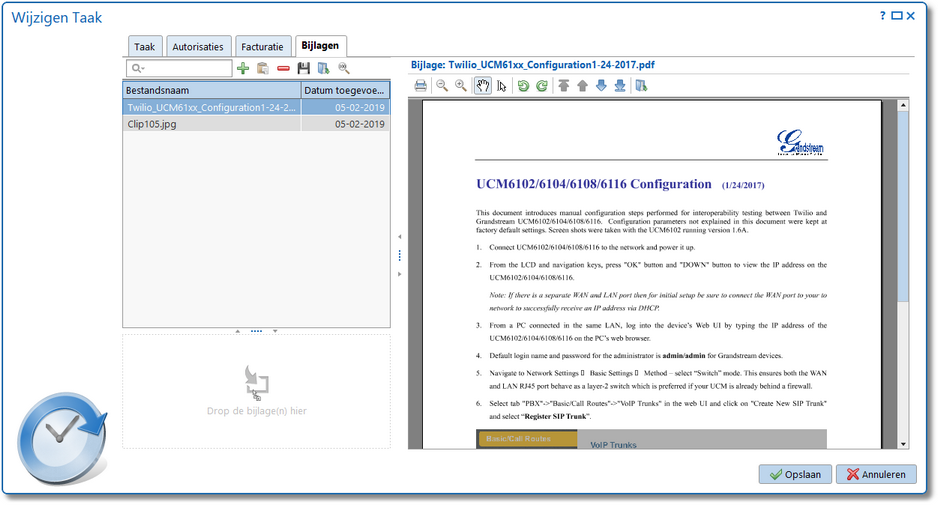Screen dimensions: 938x505
Task: Cancel with the Annuleren button
Action: pos(876,474)
